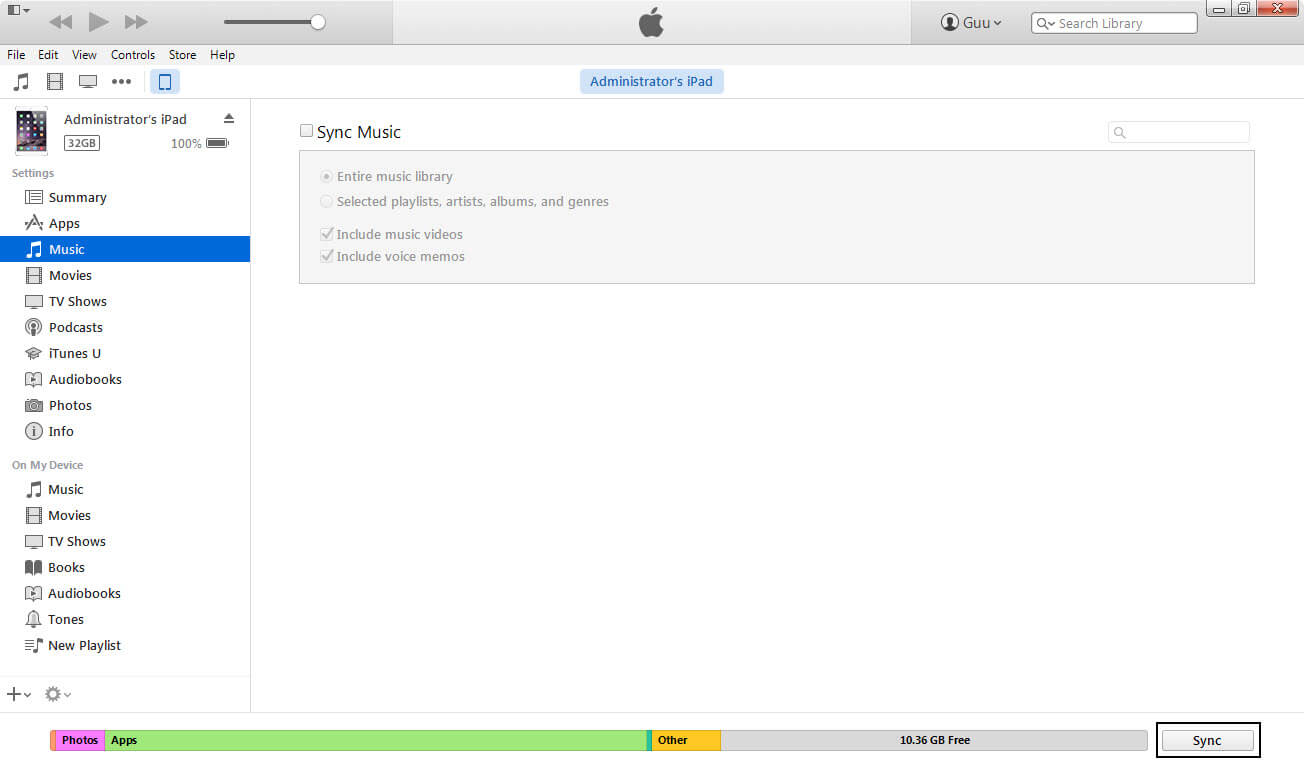Open TV Shows under Settings sidebar
Image resolution: width=1304 pixels, height=768 pixels.
[x=125, y=301]
